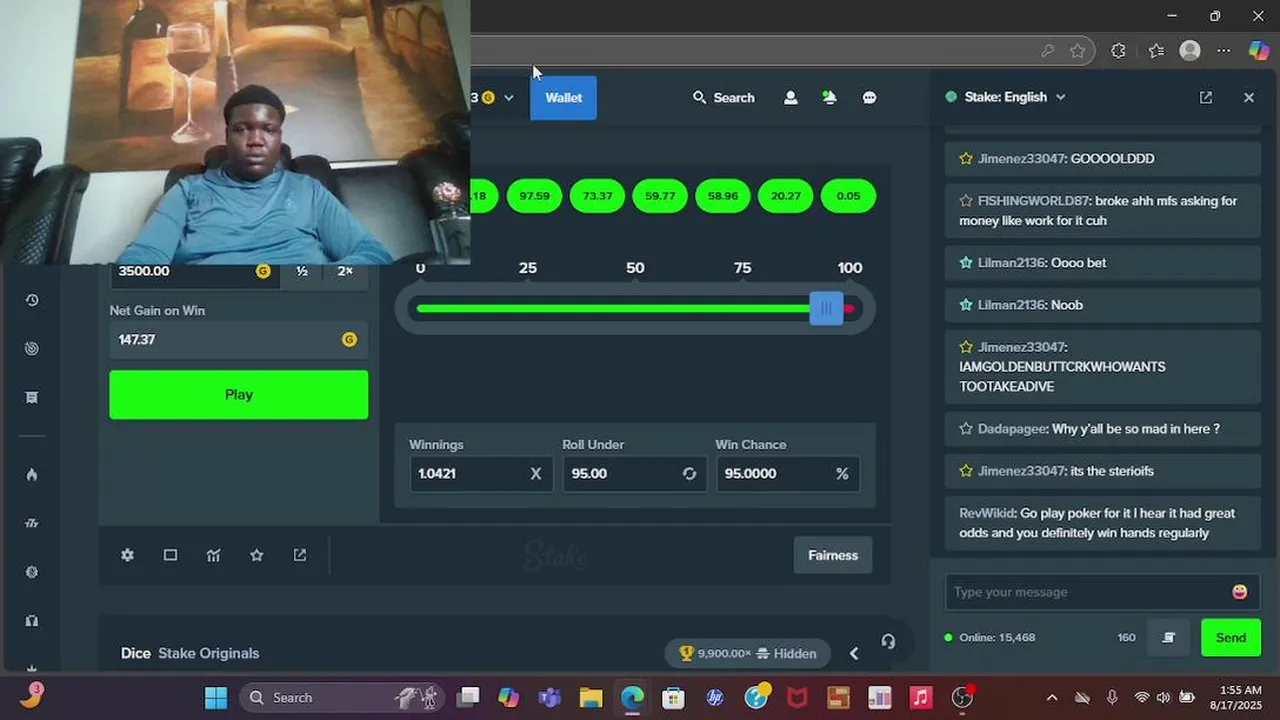Click the Search button in header

click(724, 97)
